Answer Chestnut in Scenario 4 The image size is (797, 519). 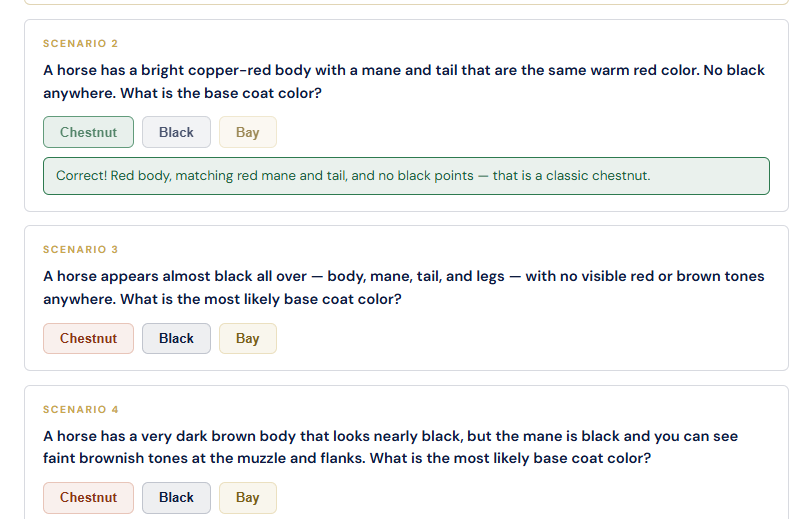[88, 498]
